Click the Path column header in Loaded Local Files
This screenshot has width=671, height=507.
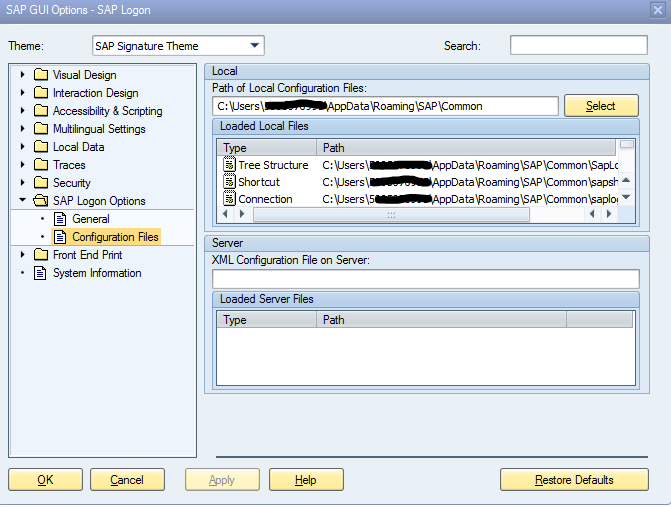(x=466, y=148)
